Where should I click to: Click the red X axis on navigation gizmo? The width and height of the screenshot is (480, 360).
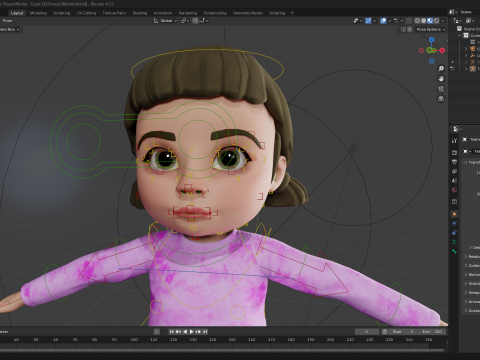(x=442, y=50)
